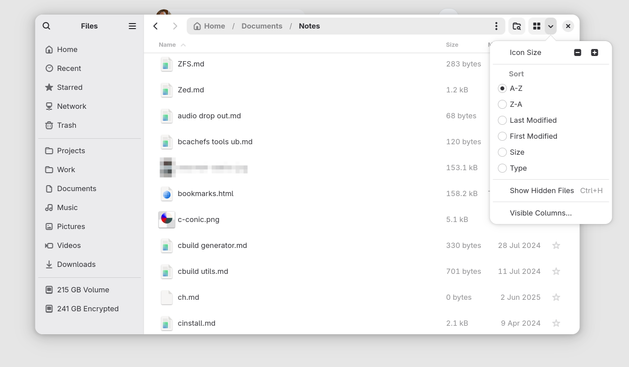This screenshot has height=367, width=629.
Task: Open Pictures in the sidebar
Action: pyautogui.click(x=89, y=227)
